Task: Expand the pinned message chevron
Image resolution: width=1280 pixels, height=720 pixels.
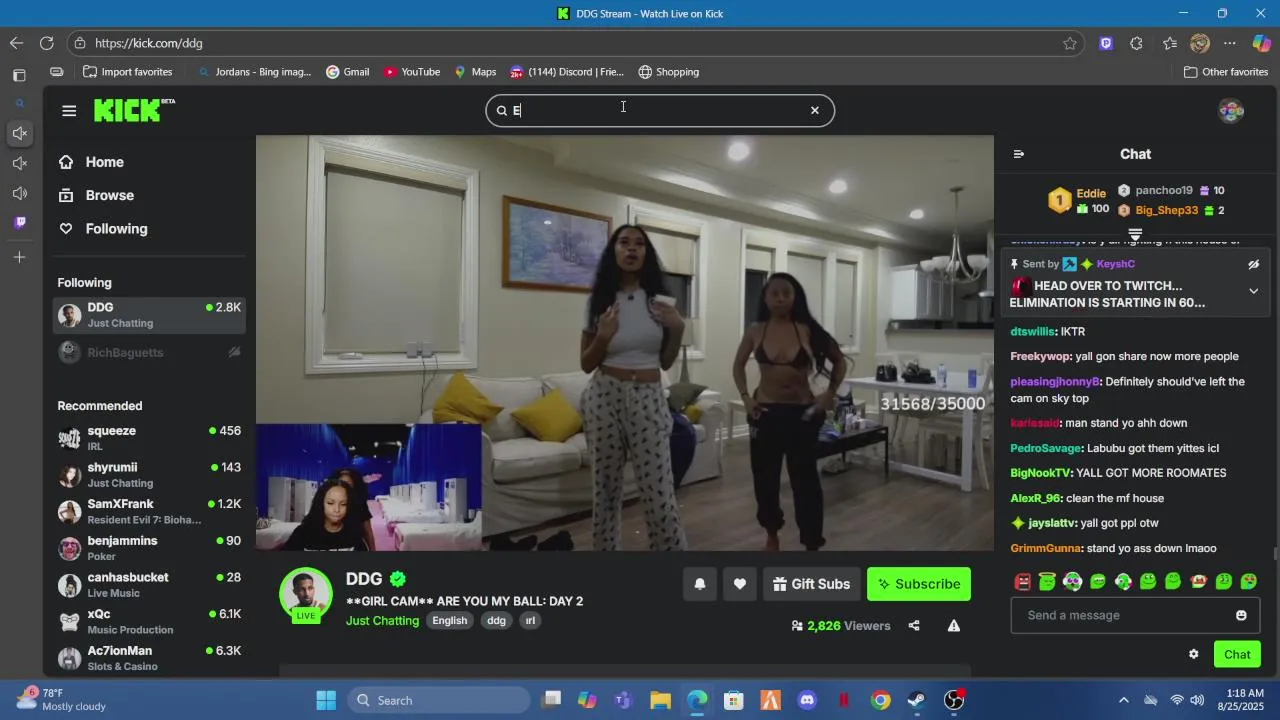Action: (1253, 291)
